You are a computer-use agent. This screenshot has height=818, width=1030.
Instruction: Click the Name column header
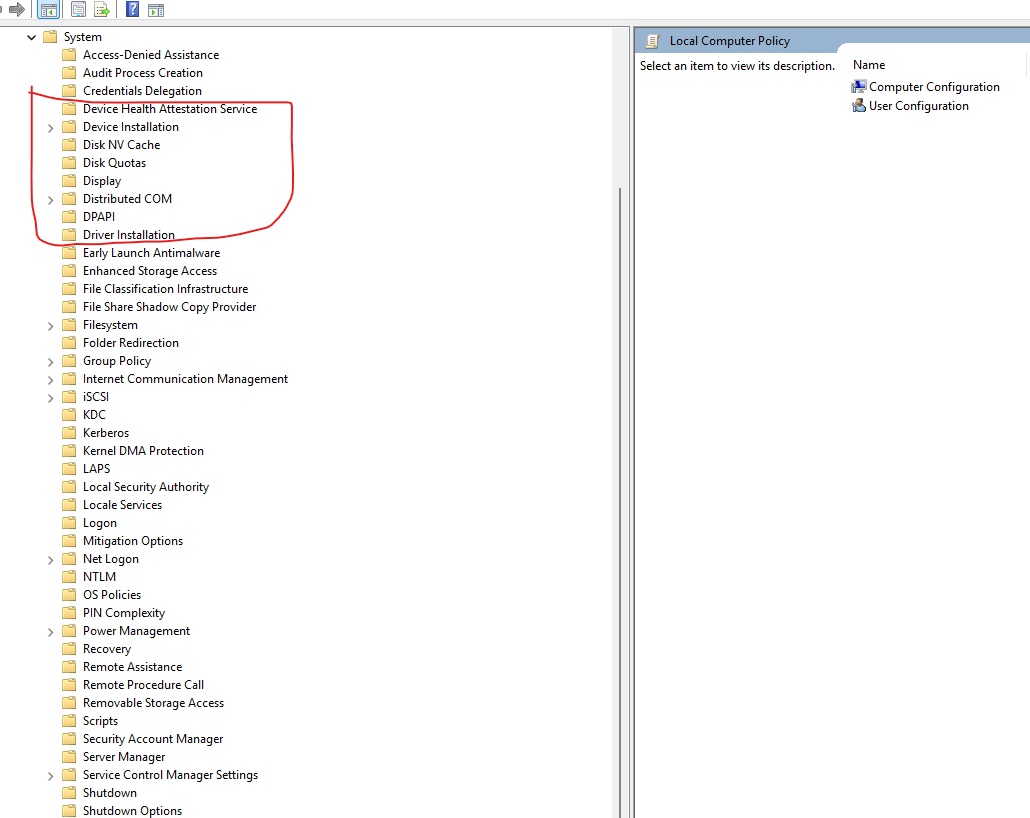point(868,65)
